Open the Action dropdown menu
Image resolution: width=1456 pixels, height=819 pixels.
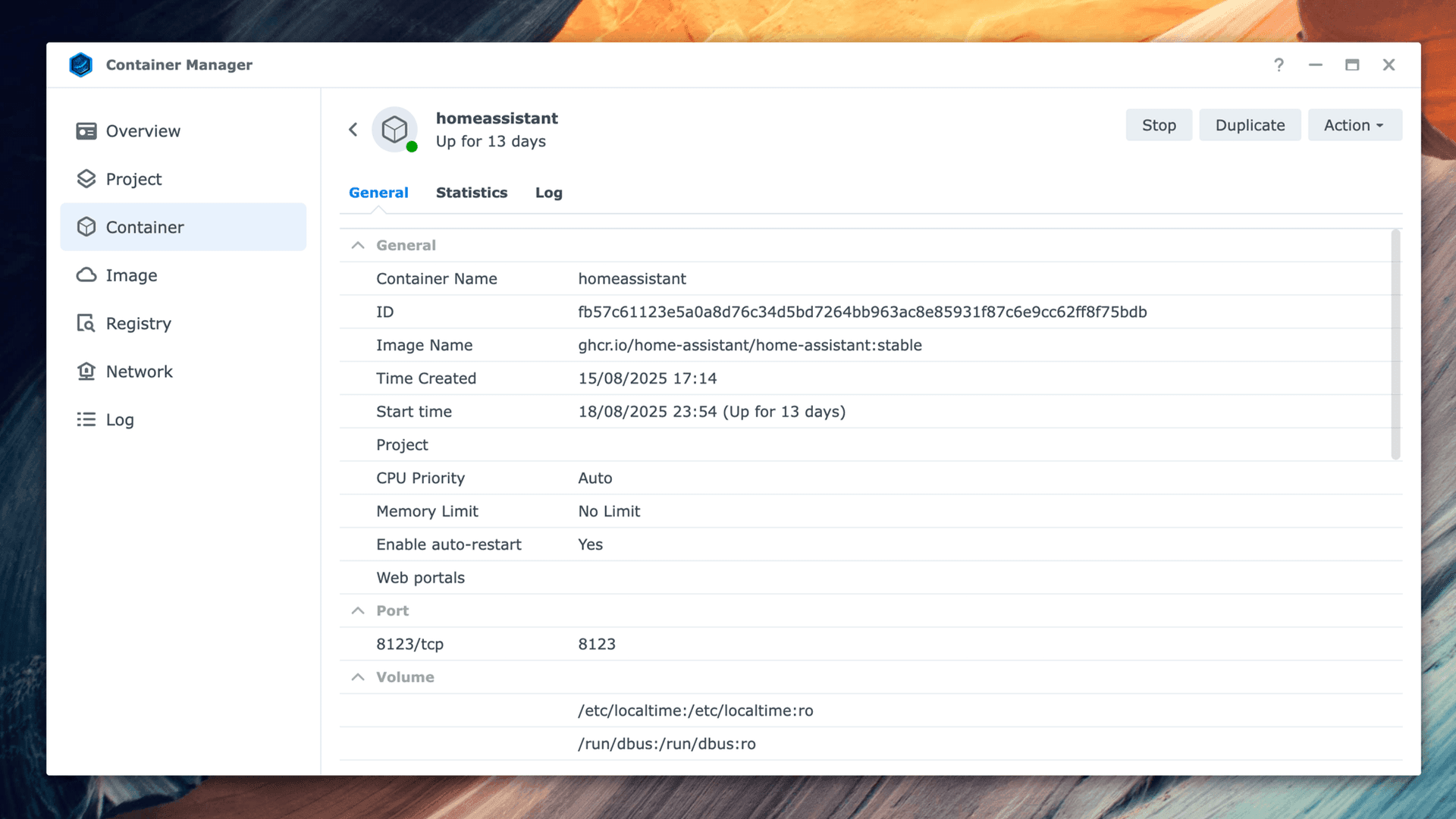1354,124
